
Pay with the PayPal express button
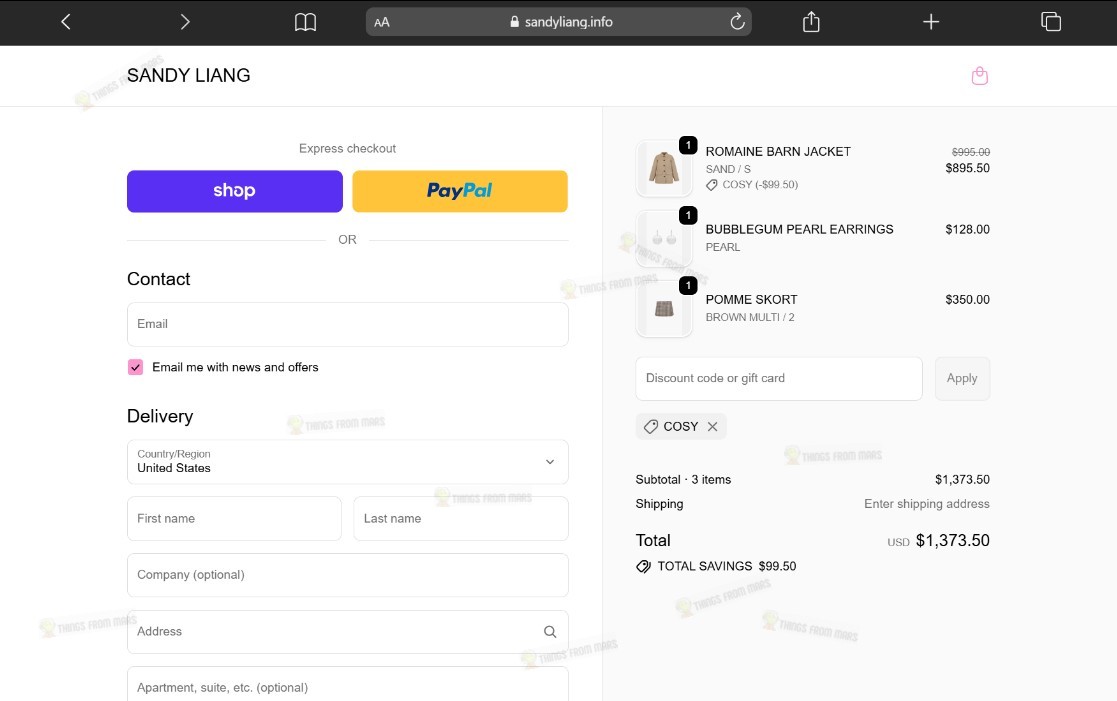pyautogui.click(x=459, y=191)
